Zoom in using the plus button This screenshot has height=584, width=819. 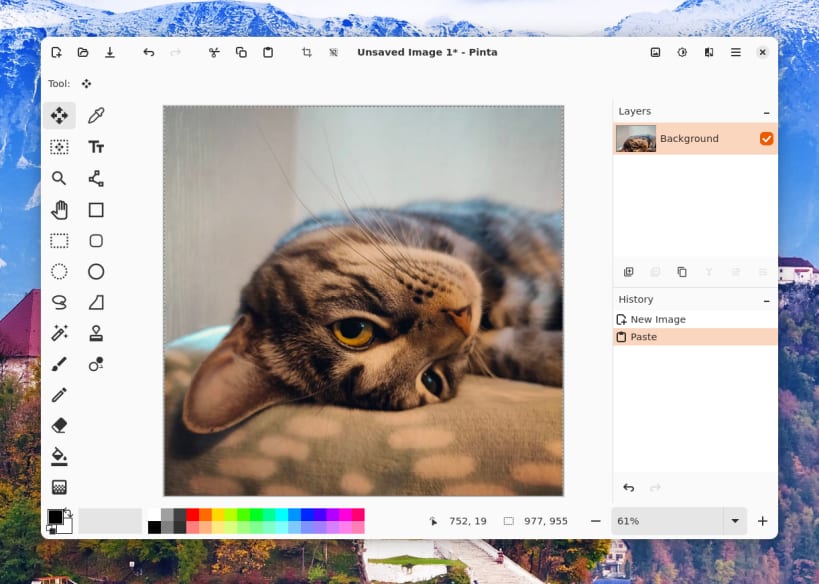(763, 520)
